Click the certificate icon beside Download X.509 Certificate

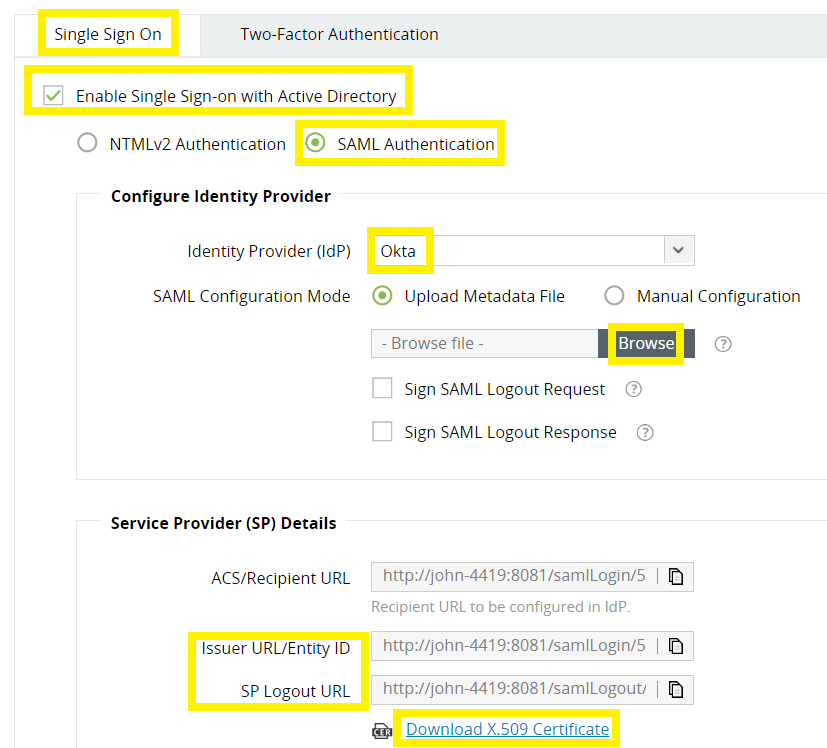(x=381, y=731)
